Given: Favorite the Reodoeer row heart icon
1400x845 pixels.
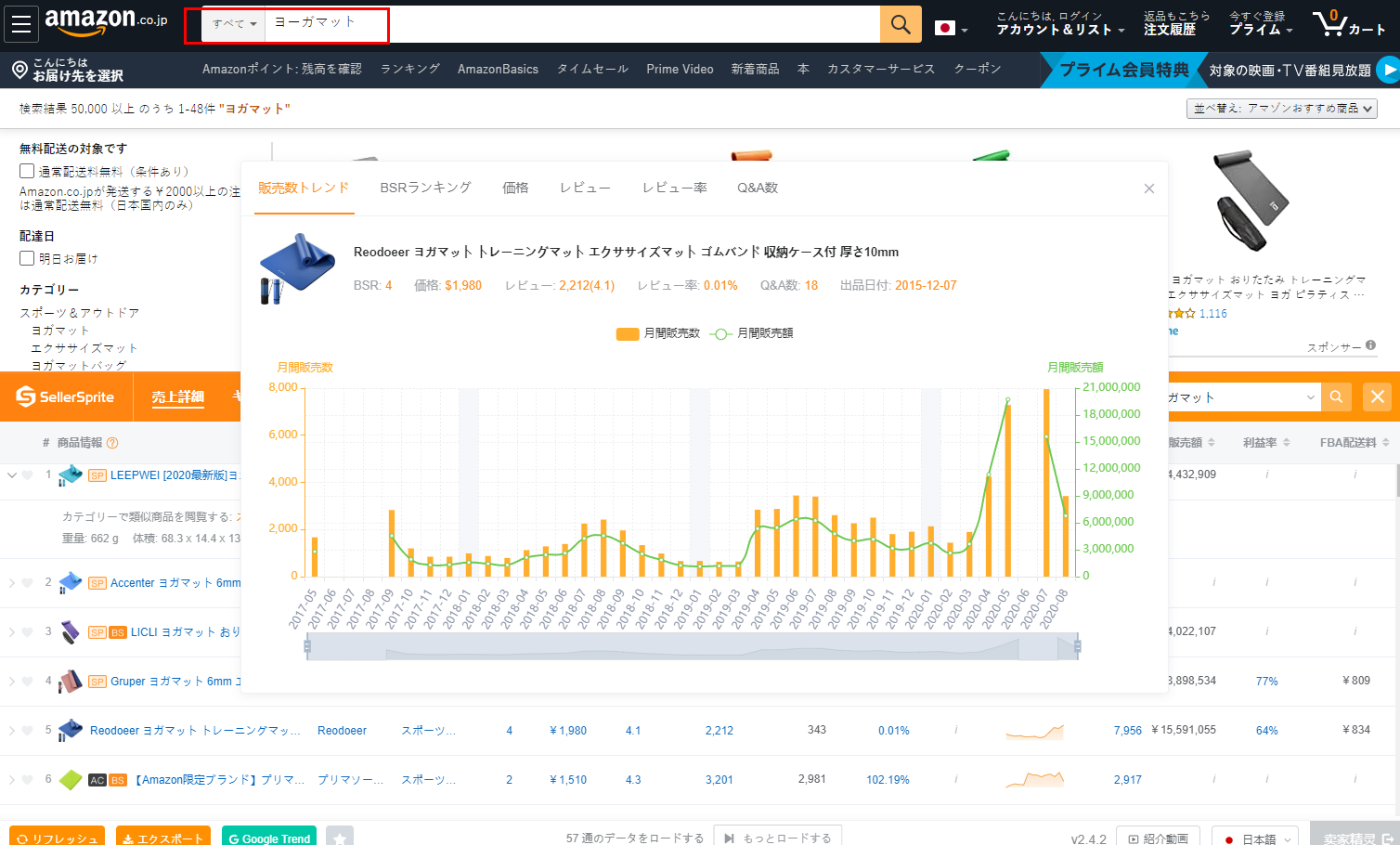Looking at the screenshot, I should (27, 731).
